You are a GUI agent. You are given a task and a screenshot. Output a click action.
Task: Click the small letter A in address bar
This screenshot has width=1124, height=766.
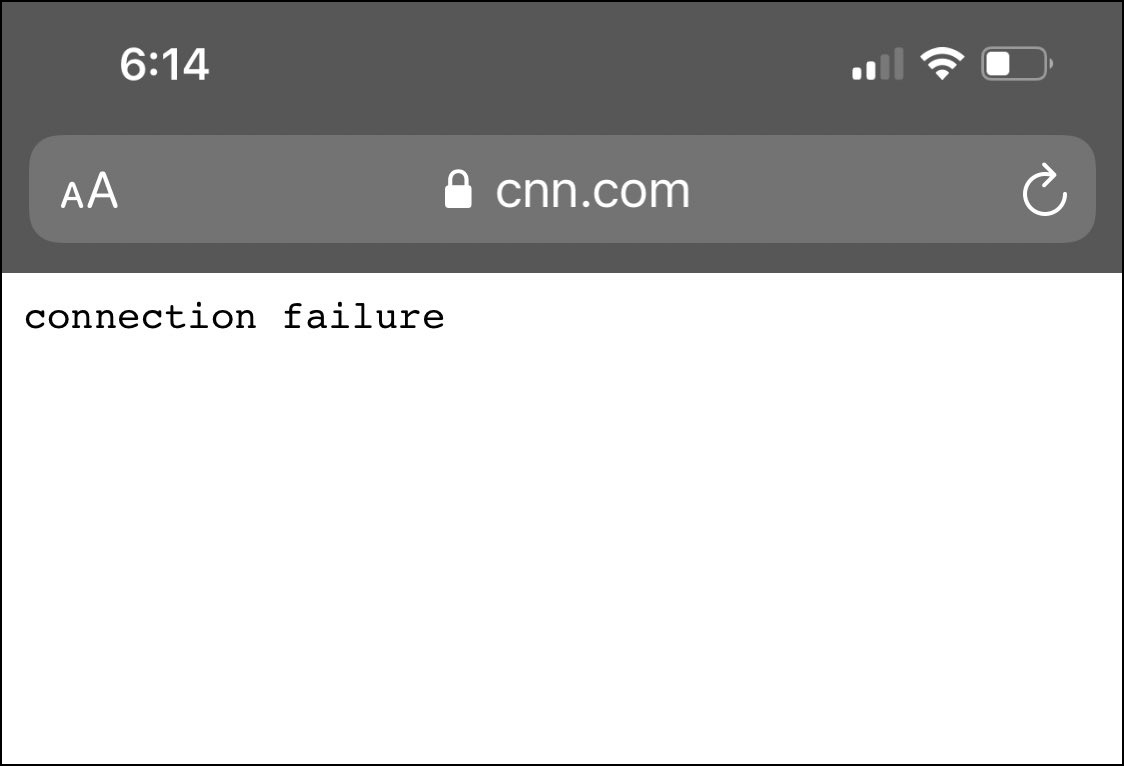pos(72,196)
